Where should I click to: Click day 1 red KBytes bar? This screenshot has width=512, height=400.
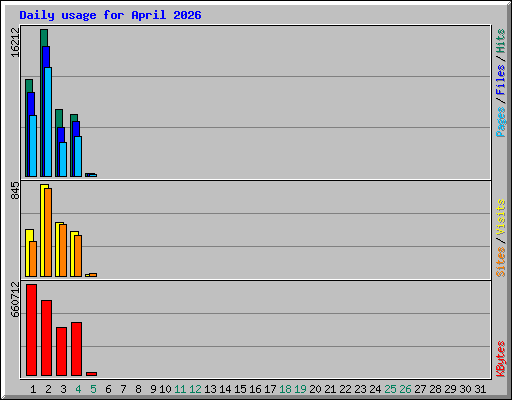(31, 330)
